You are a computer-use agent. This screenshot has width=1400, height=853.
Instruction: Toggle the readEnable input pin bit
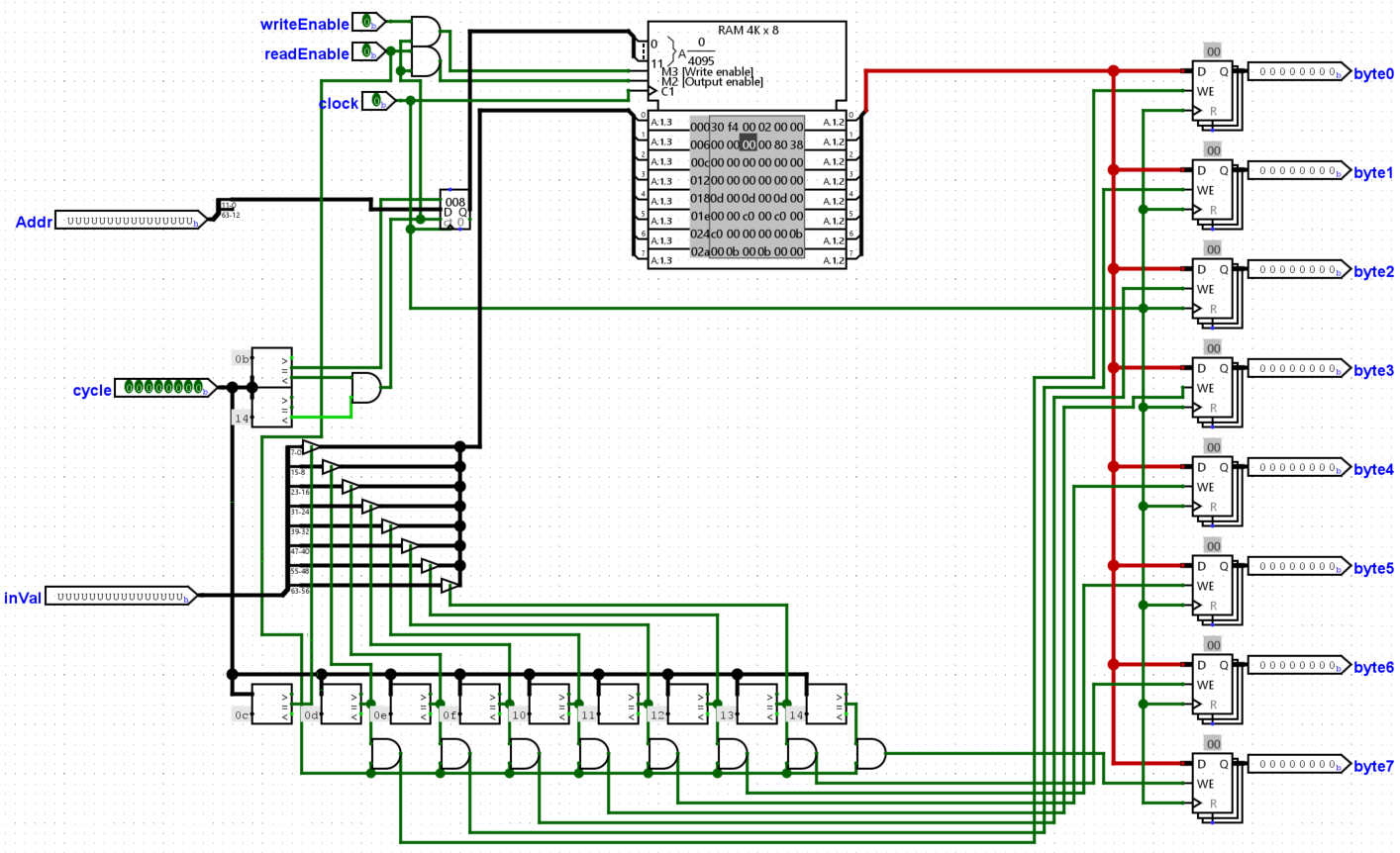tap(368, 51)
